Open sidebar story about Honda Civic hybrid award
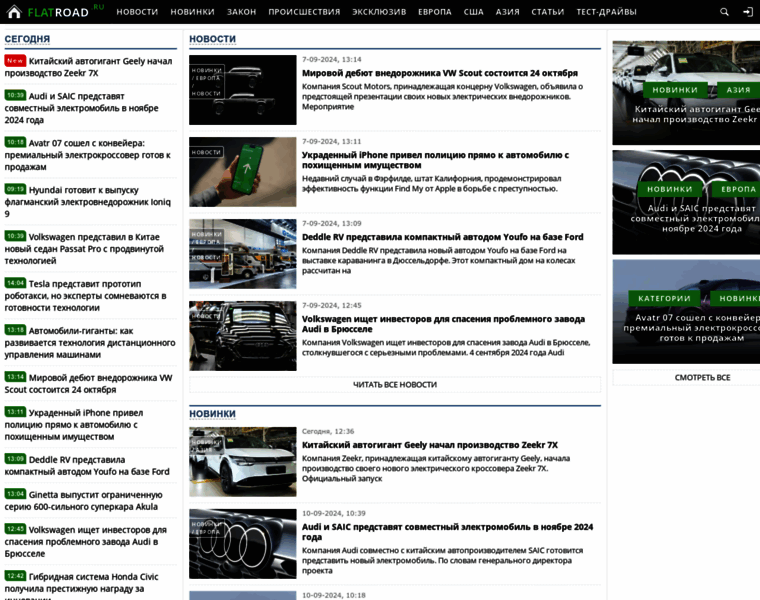The width and height of the screenshot is (760, 600). [81, 585]
